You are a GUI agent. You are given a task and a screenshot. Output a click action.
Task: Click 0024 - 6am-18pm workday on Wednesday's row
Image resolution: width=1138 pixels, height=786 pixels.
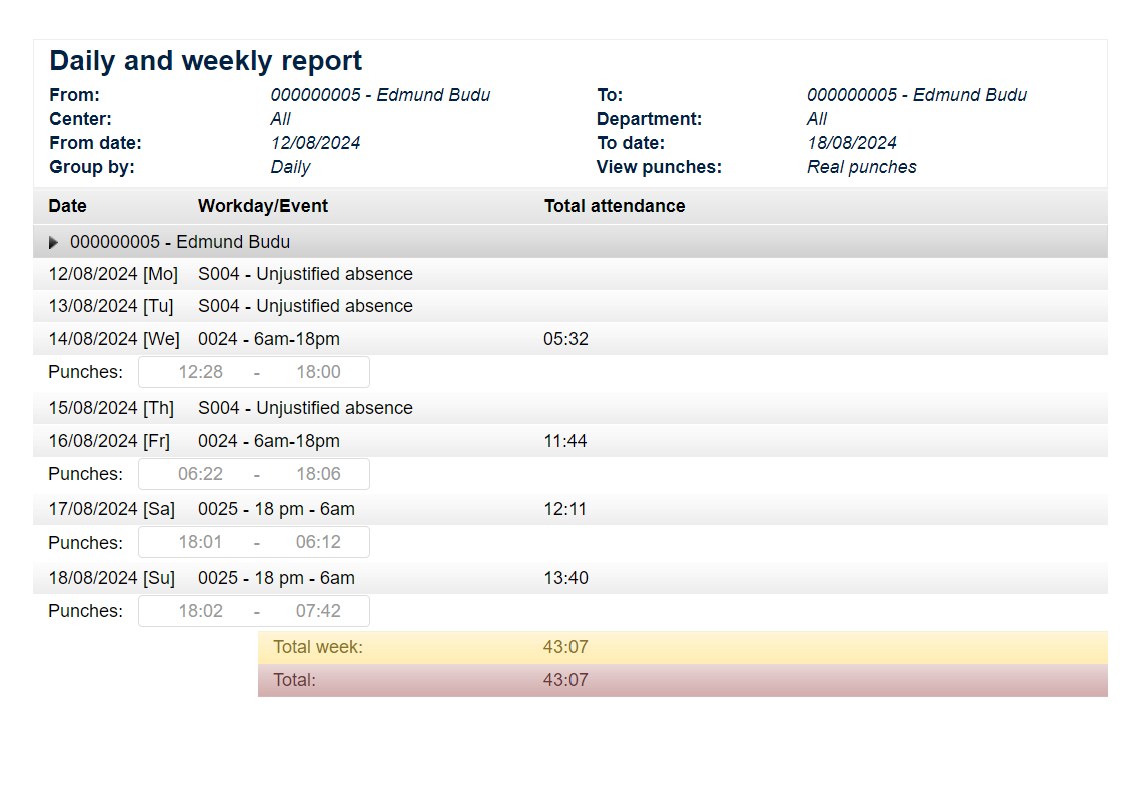coord(269,339)
